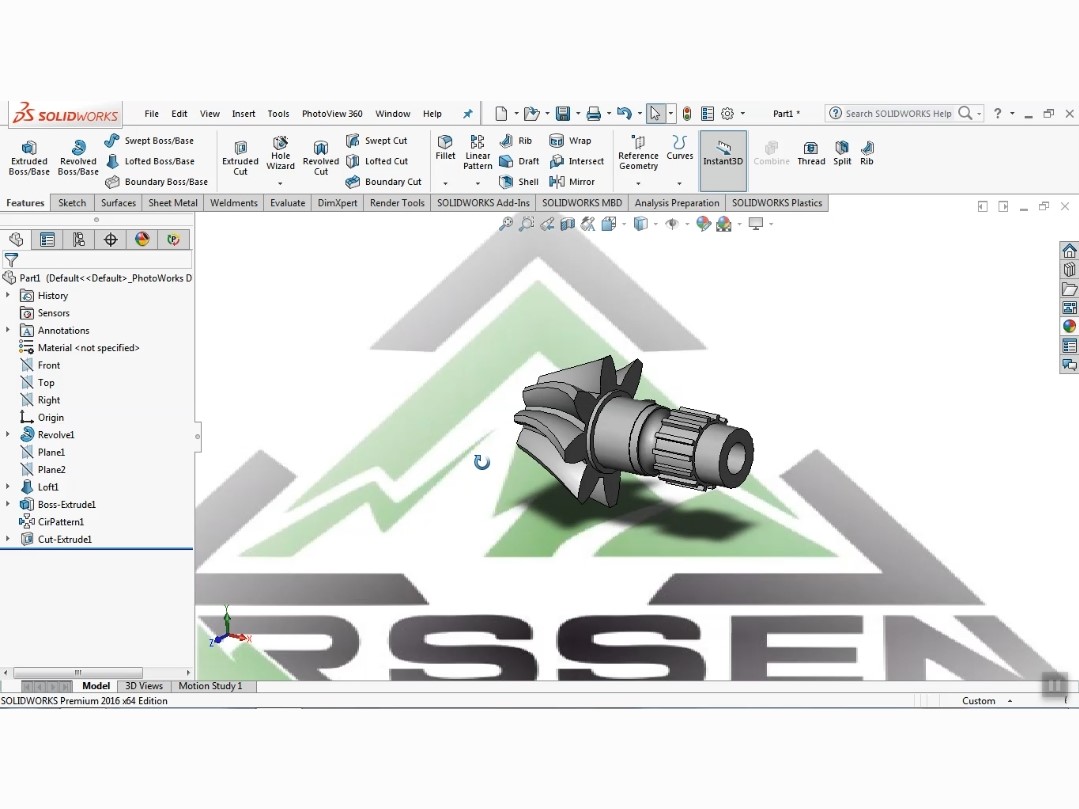Select the Thread tool

[x=811, y=152]
